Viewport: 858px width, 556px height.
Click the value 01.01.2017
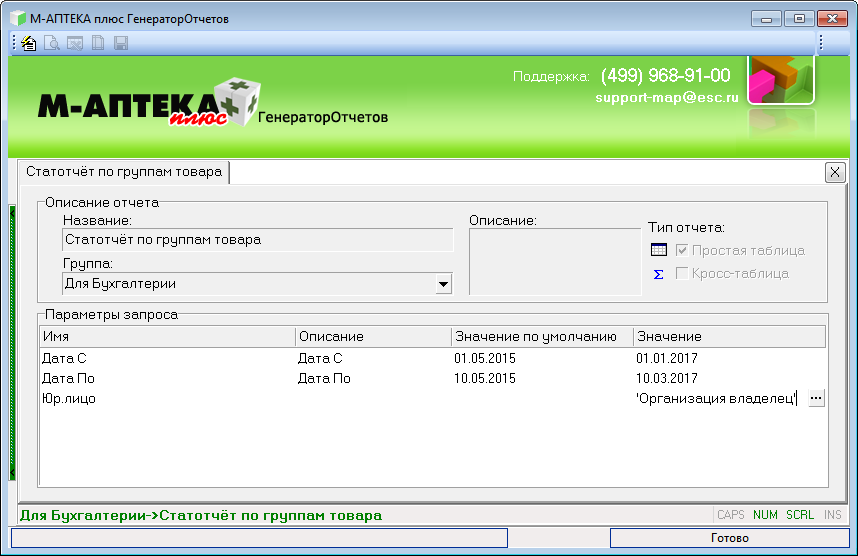coord(666,358)
